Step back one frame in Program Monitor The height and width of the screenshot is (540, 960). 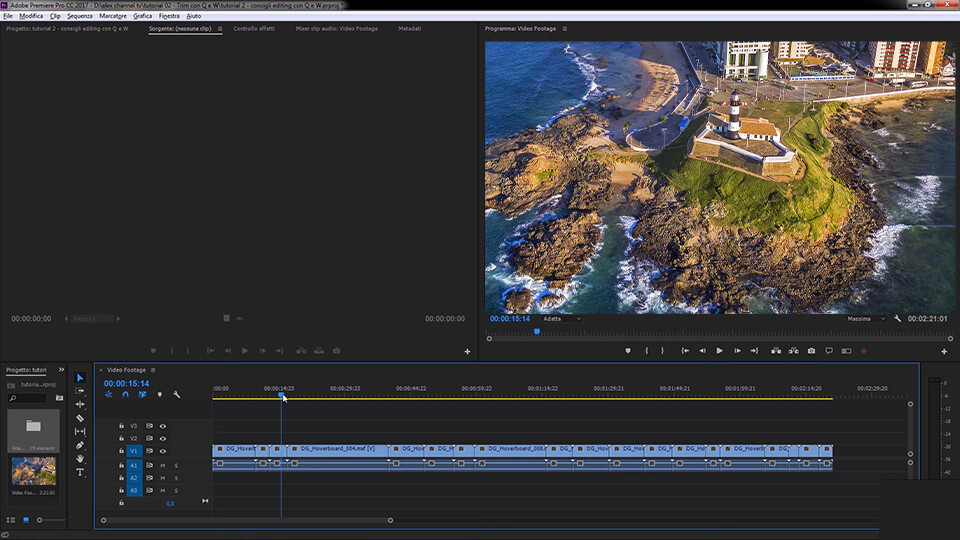(x=702, y=351)
